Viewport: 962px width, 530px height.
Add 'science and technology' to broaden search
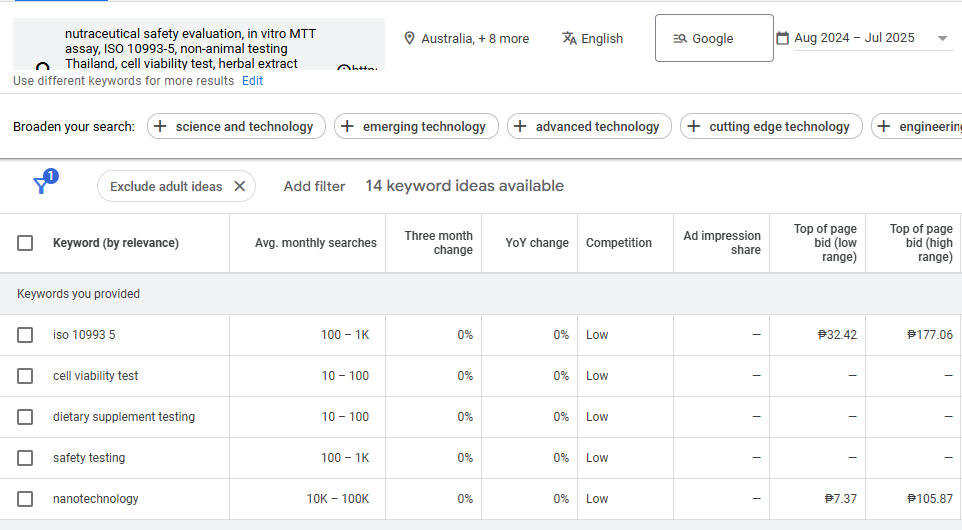[235, 126]
